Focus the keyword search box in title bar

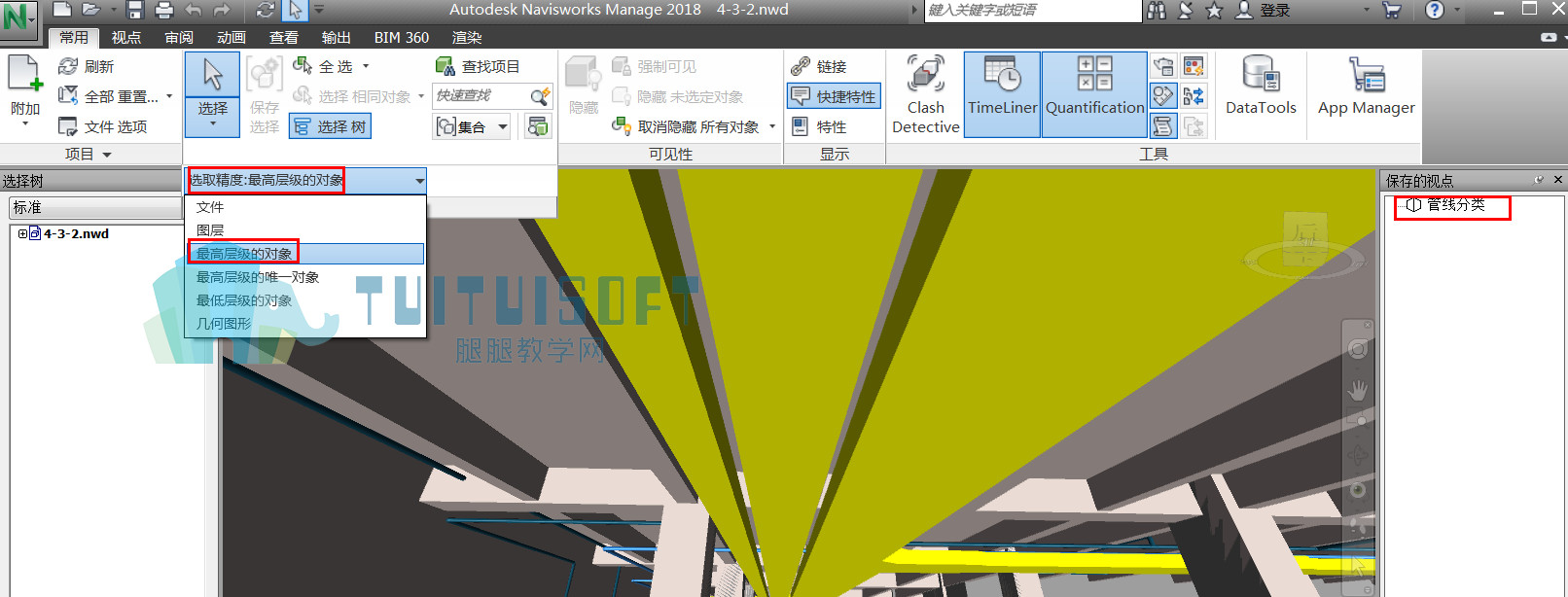1032,10
